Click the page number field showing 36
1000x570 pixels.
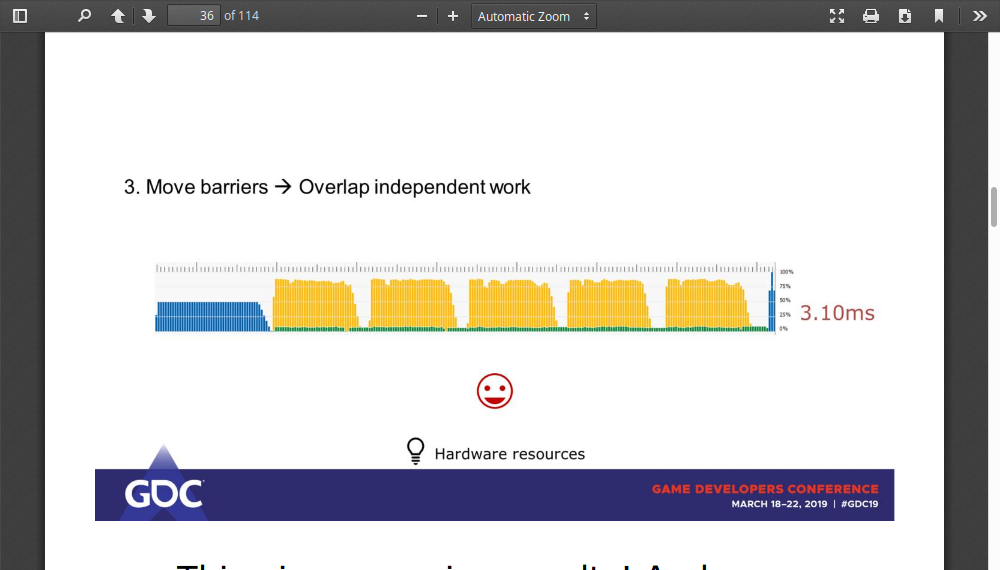coord(194,16)
